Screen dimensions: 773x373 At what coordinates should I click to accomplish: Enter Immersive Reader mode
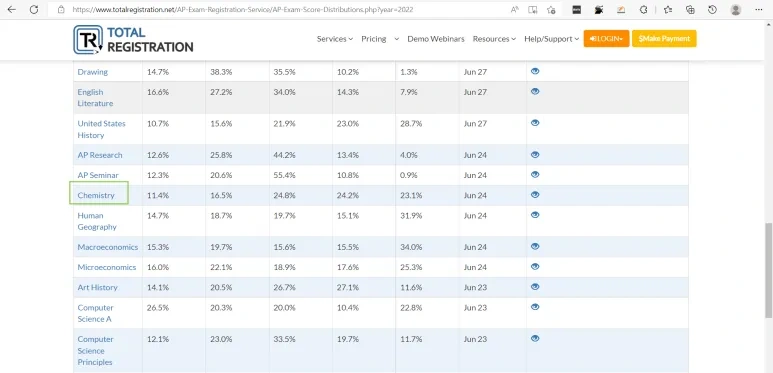coord(532,9)
